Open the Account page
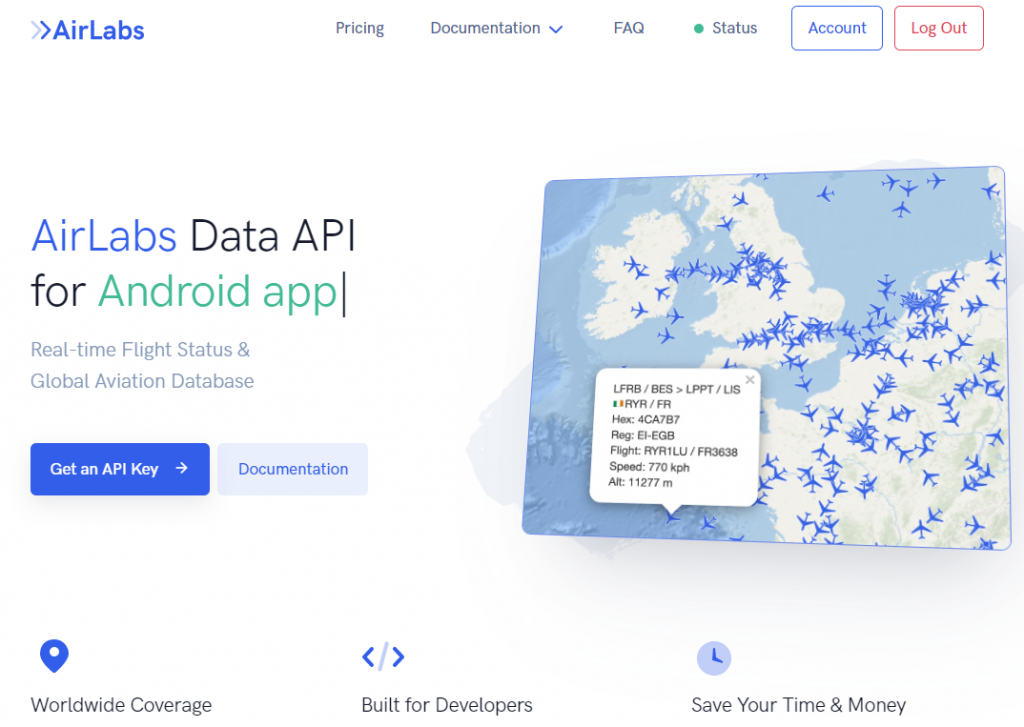The height and width of the screenshot is (727, 1024). 836,28
